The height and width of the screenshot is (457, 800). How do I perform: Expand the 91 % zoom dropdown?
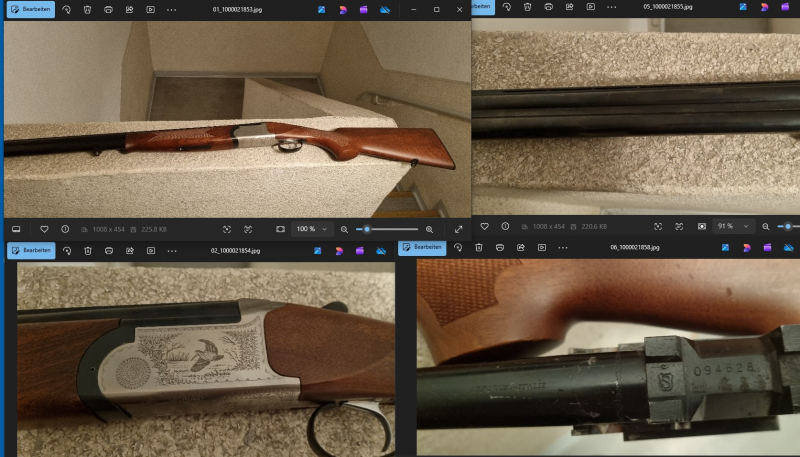coord(745,227)
